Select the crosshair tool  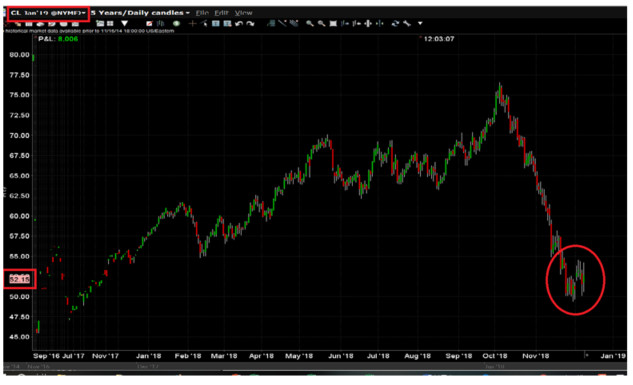[x=193, y=23]
